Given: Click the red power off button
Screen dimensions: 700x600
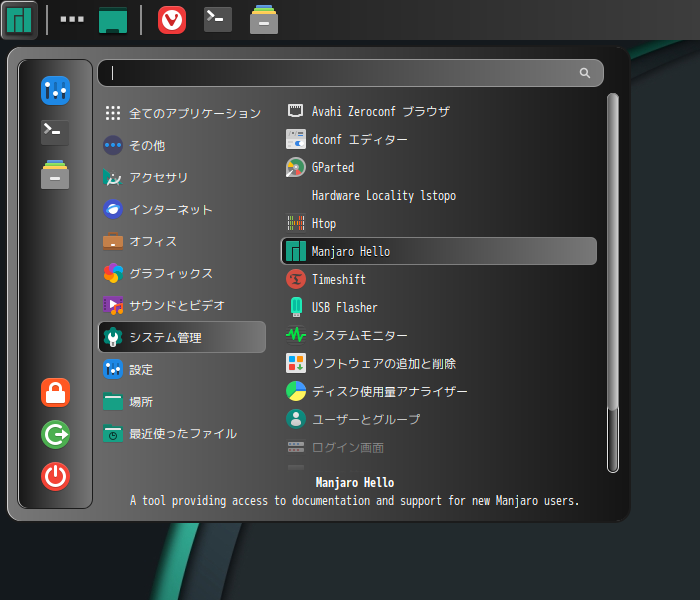Looking at the screenshot, I should [x=55, y=476].
